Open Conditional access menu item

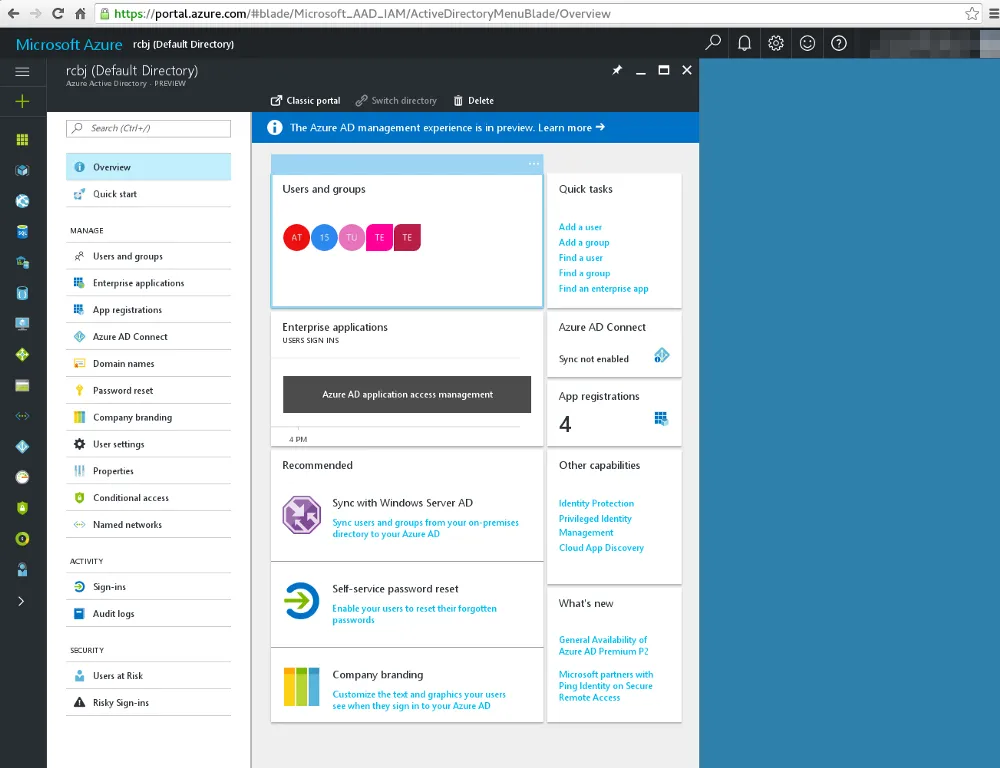coord(149,498)
